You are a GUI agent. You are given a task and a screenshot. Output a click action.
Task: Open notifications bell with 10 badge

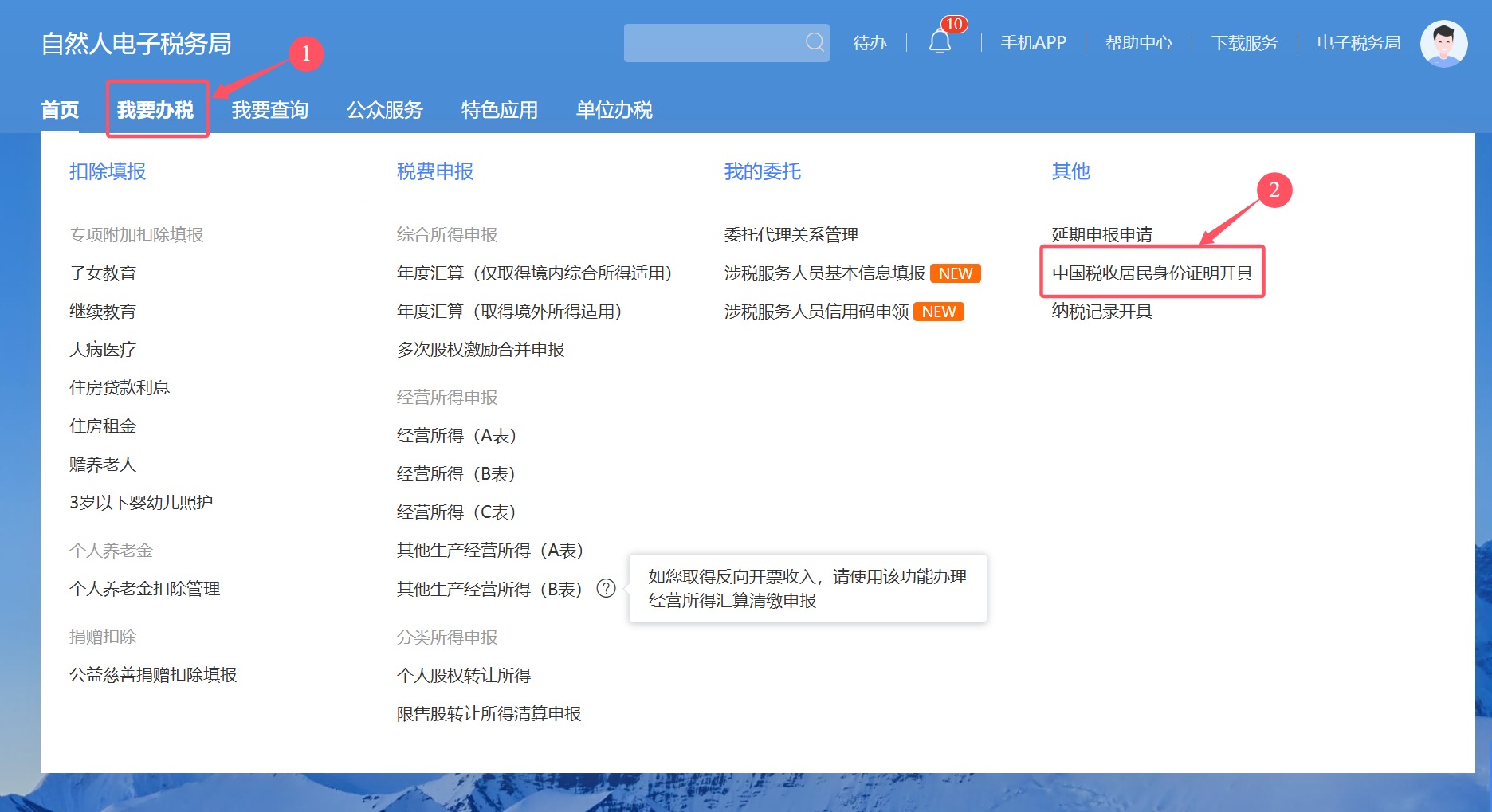point(940,41)
